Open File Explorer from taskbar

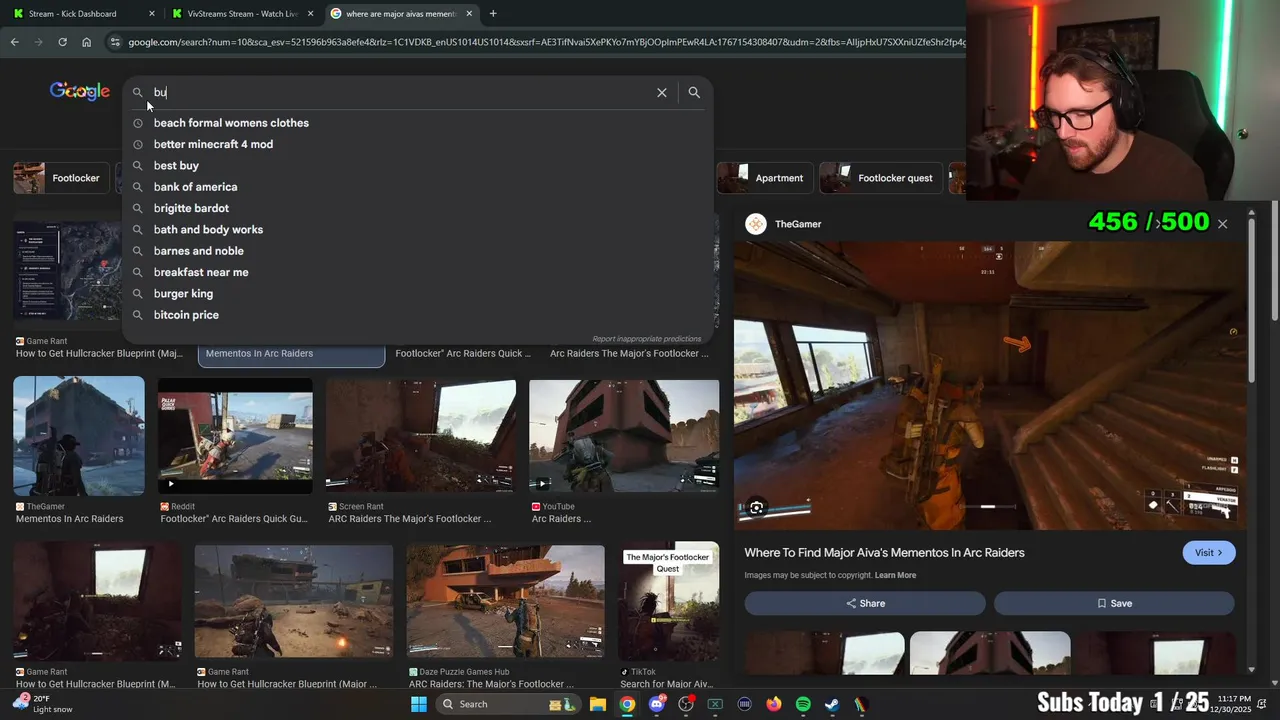coord(597,704)
